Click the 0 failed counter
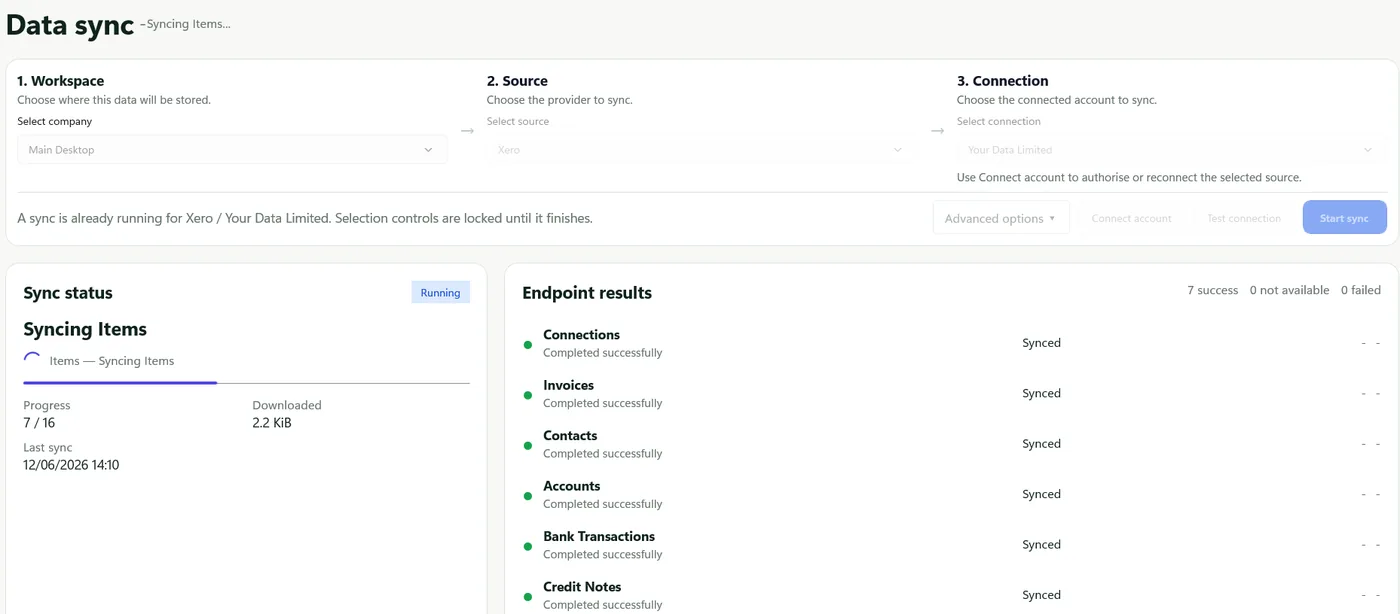 click(x=1361, y=290)
